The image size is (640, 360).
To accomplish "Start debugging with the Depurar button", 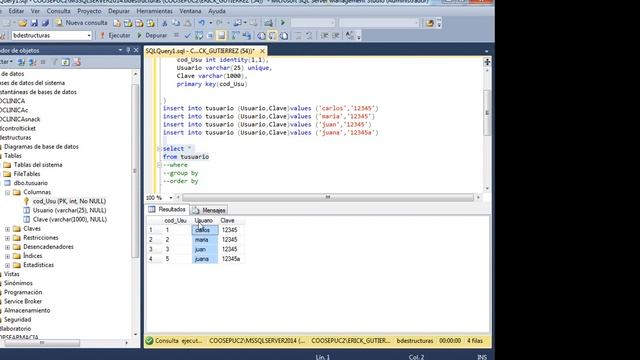I will pyautogui.click(x=152, y=36).
